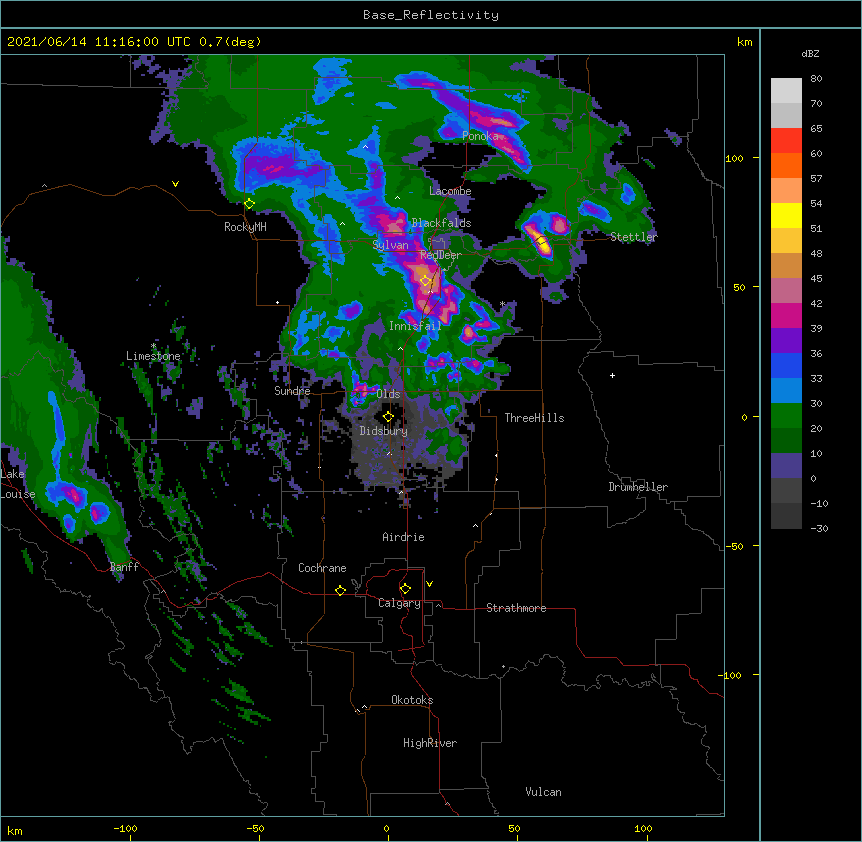Click the HighRiver label
Image resolution: width=862 pixels, height=842 pixels.
[430, 743]
